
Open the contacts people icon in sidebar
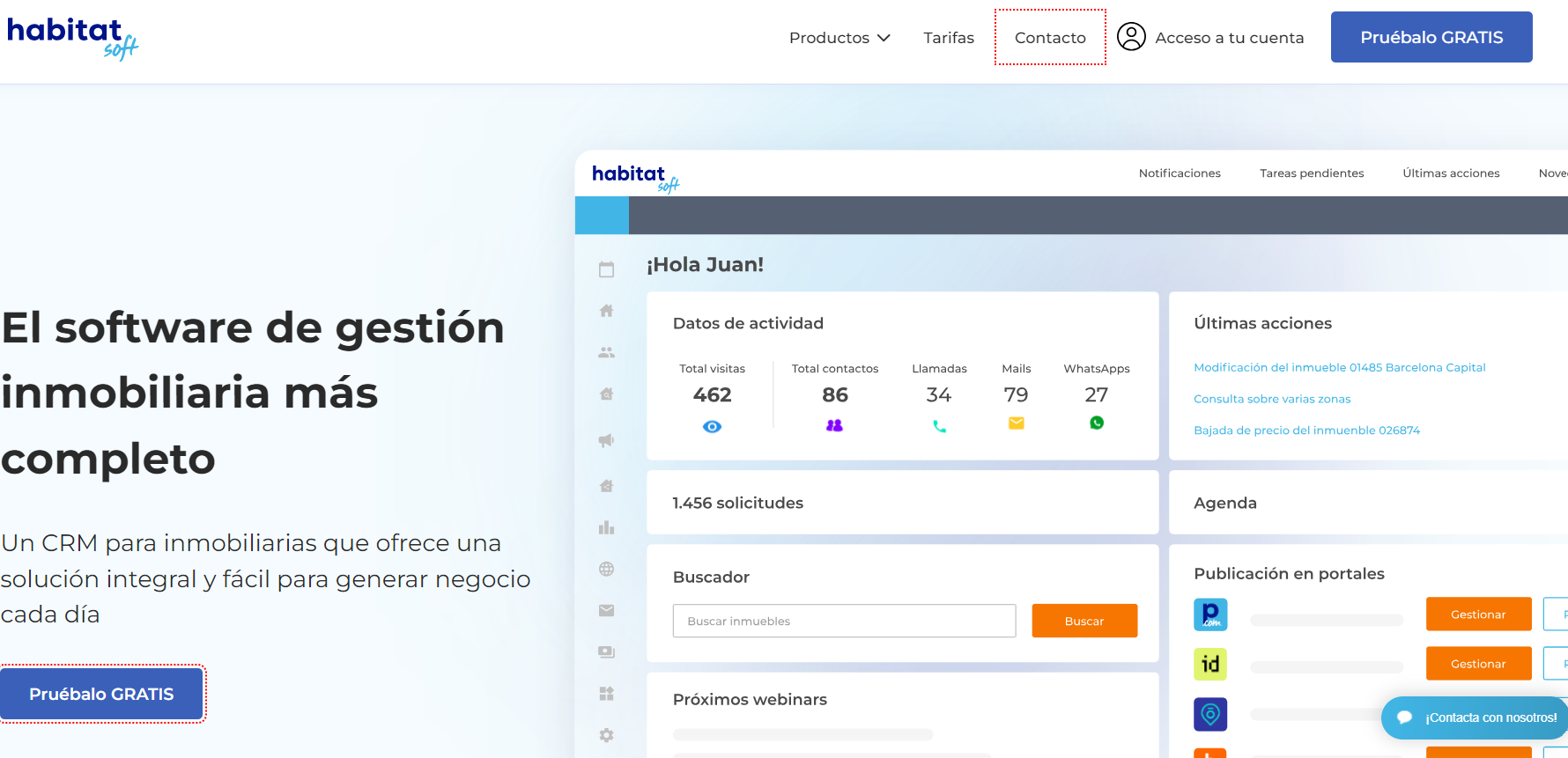point(606,352)
